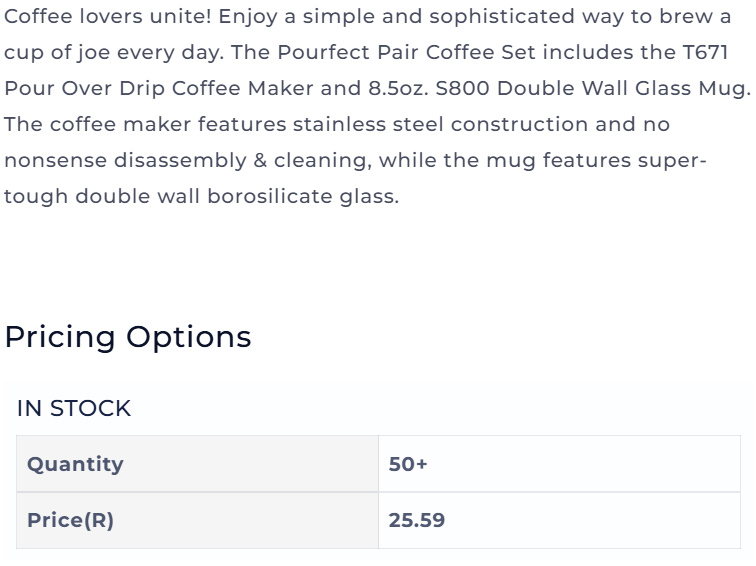
Task: Select the 8.5oz. size text
Action: pos(398,88)
